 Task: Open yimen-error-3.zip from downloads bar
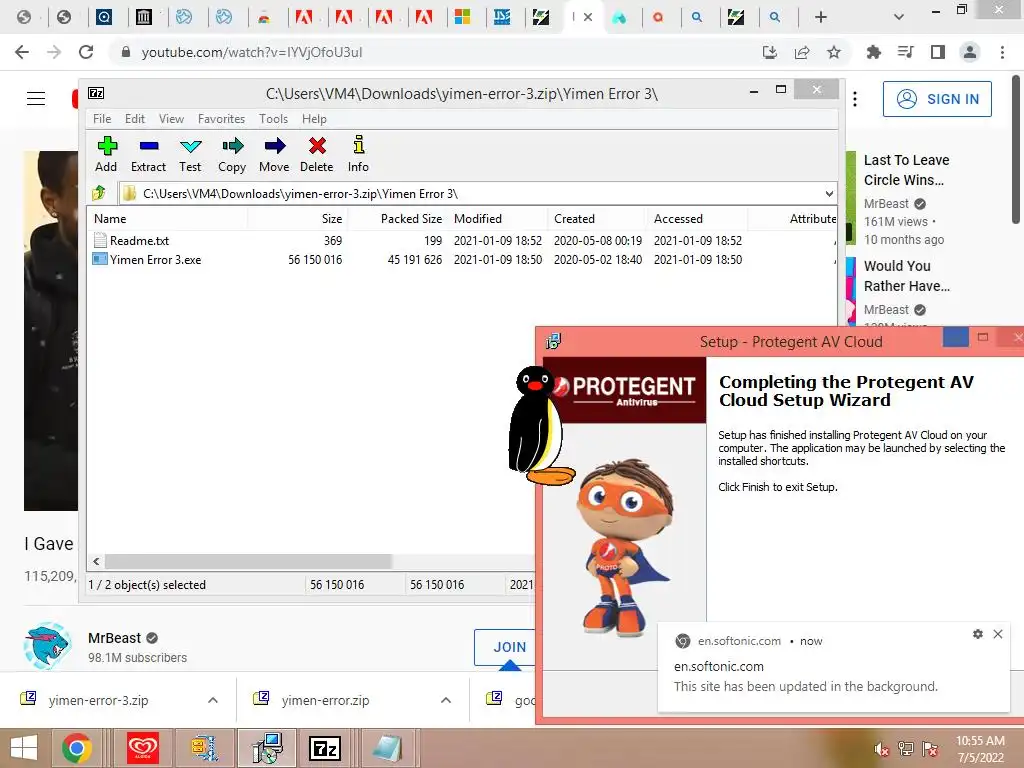(x=98, y=700)
